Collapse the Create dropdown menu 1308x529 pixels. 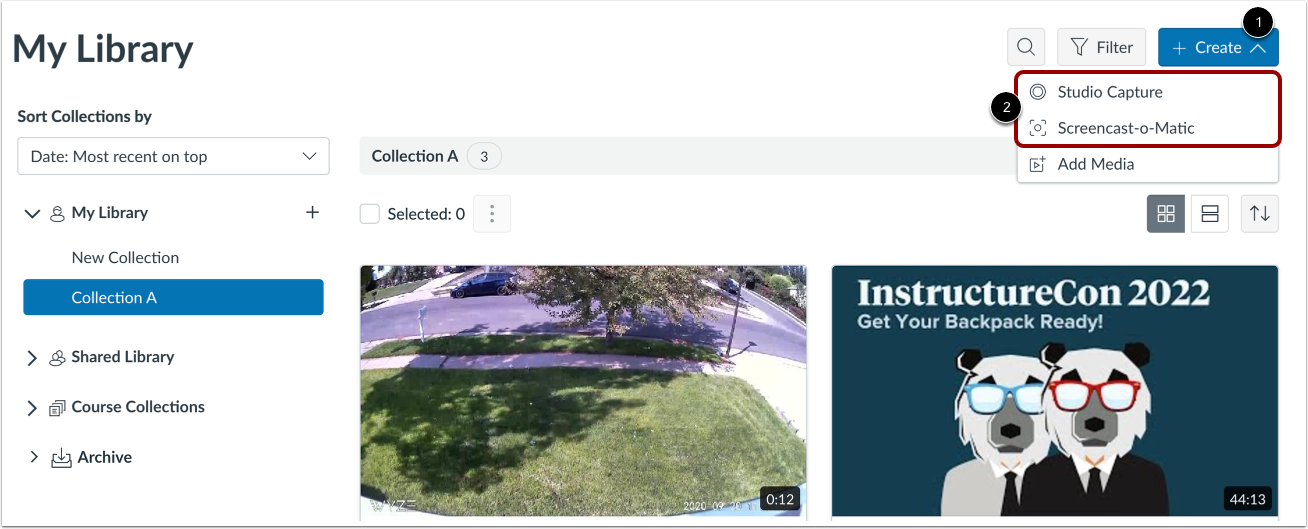tap(1218, 47)
